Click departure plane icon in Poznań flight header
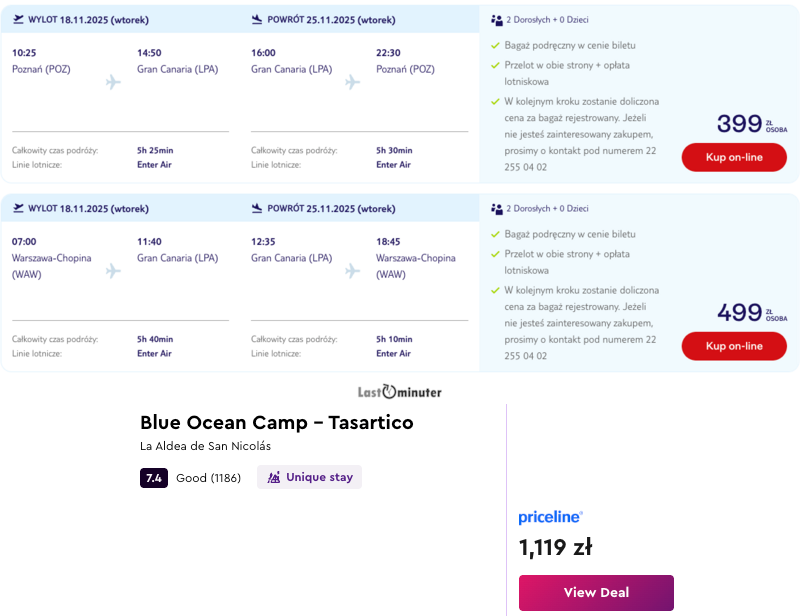Image resolution: width=800 pixels, height=616 pixels. pos(18,19)
